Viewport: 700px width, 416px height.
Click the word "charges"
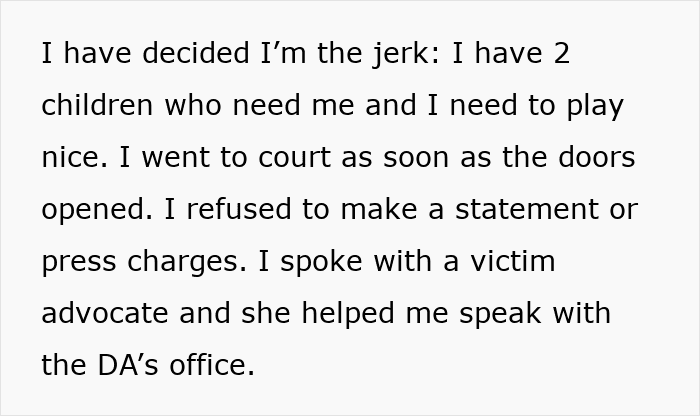coord(187,262)
